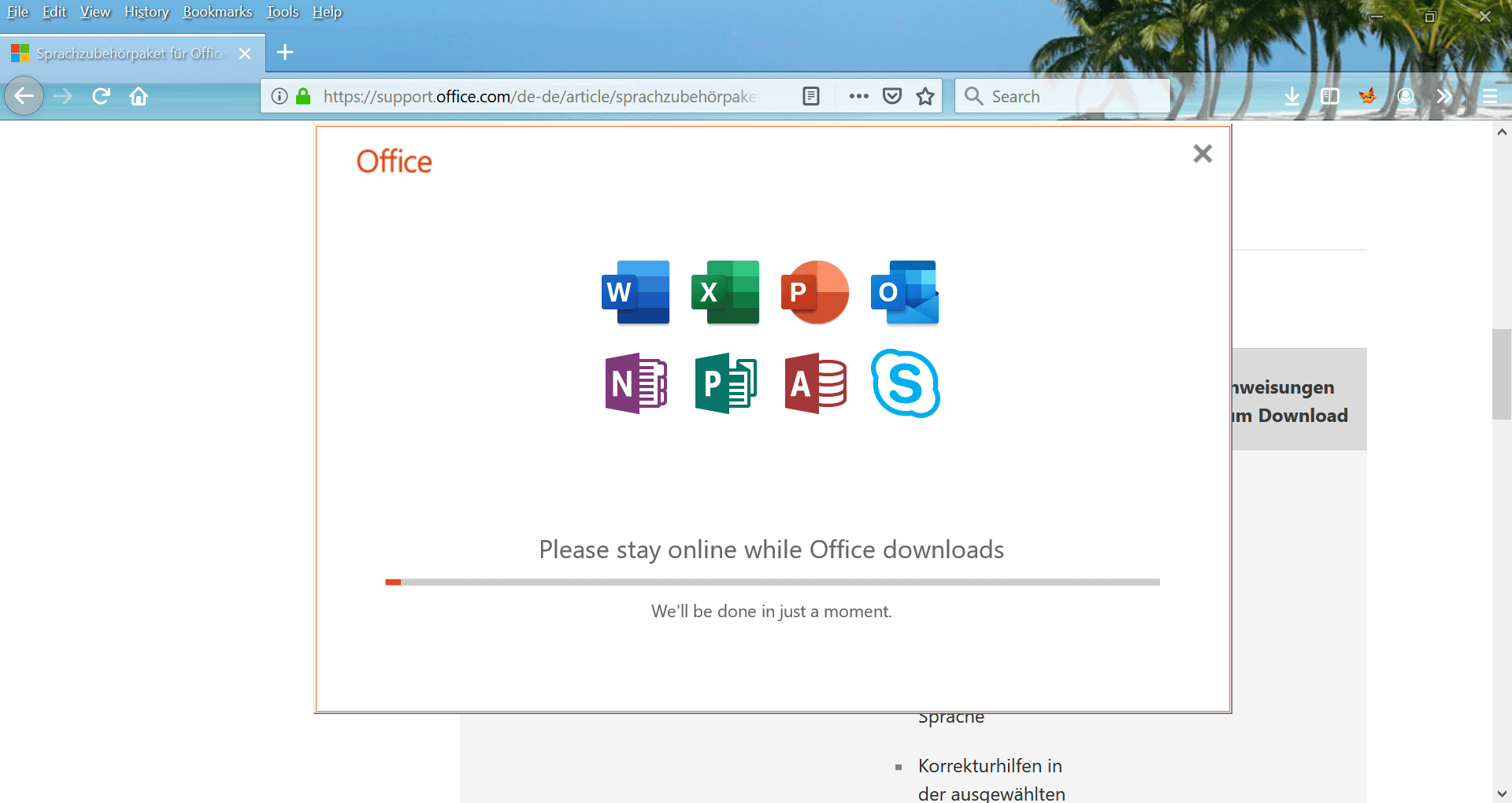Show site information icon in address bar
Viewport: 1512px width, 803px height.
pyautogui.click(x=280, y=96)
